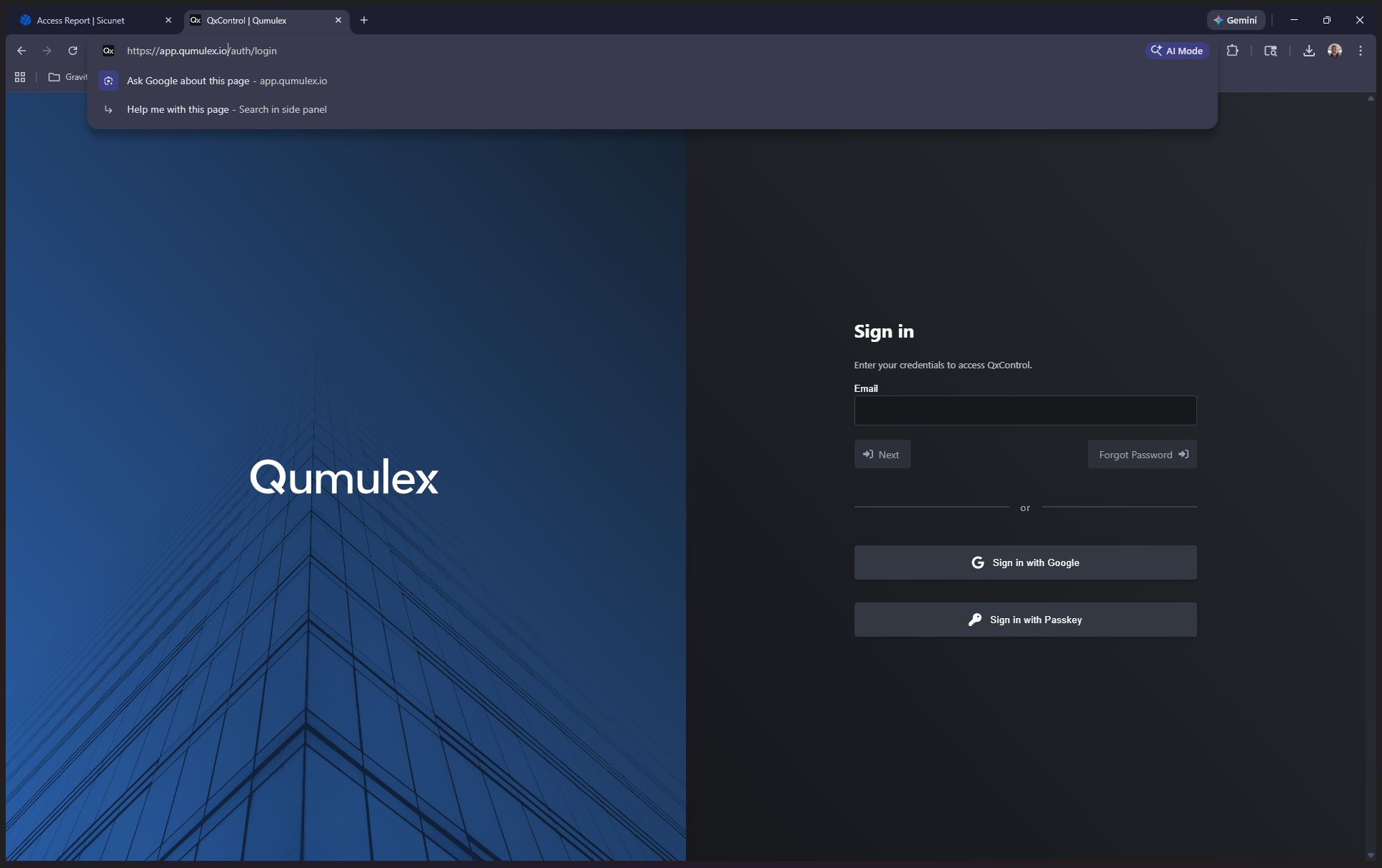The image size is (1382, 868).
Task: Open the Downloads icon
Action: click(1308, 51)
